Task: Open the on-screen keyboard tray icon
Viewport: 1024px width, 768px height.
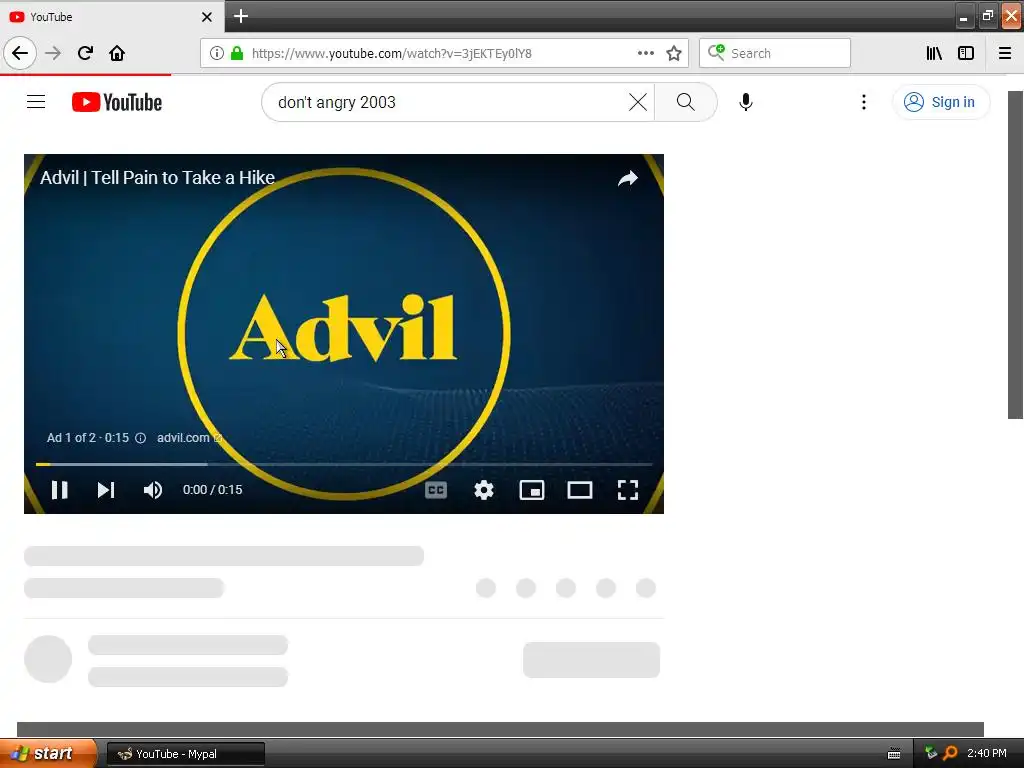Action: tap(894, 754)
